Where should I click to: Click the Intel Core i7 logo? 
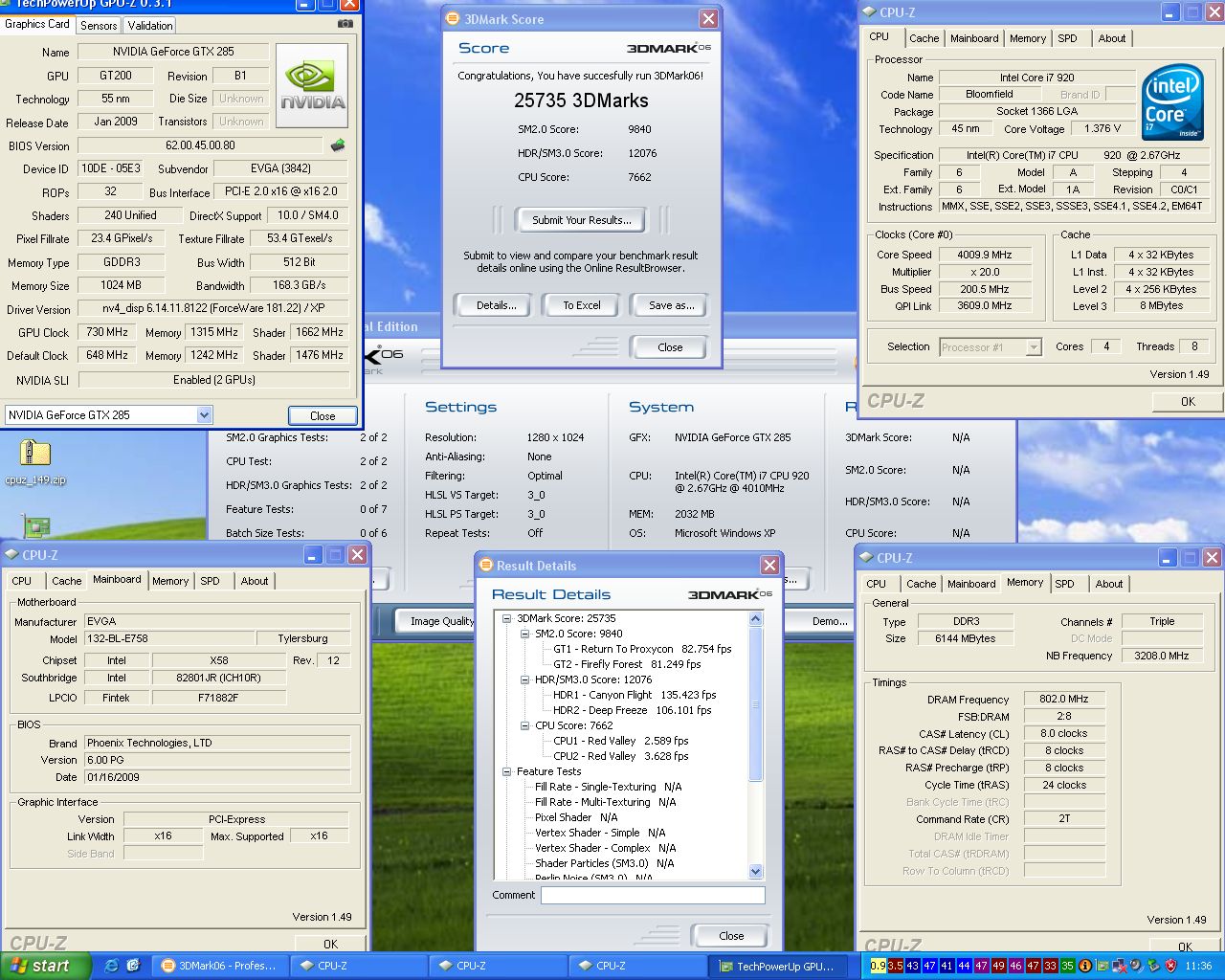tap(1173, 102)
